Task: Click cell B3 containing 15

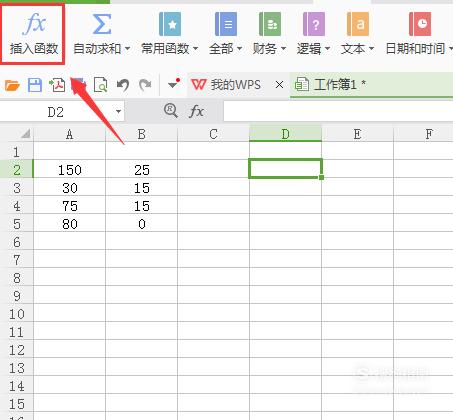Action: tap(141, 188)
